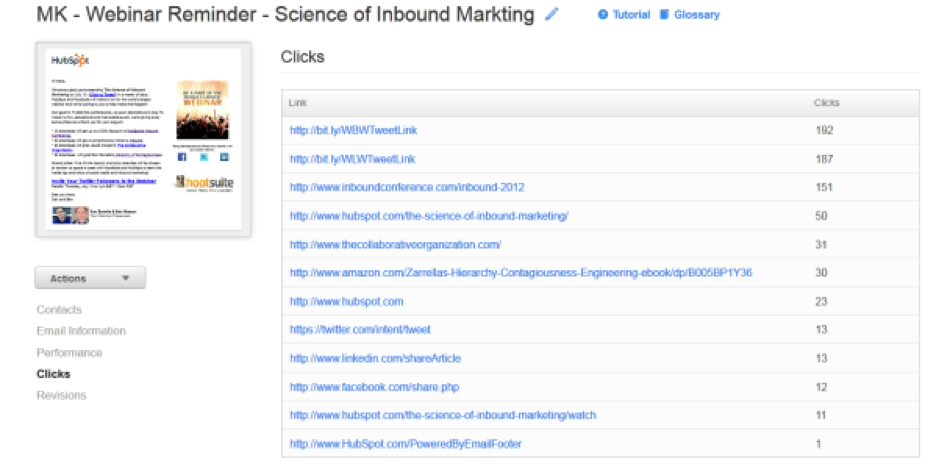
Task: Click the Link column header
Action: [x=297, y=103]
